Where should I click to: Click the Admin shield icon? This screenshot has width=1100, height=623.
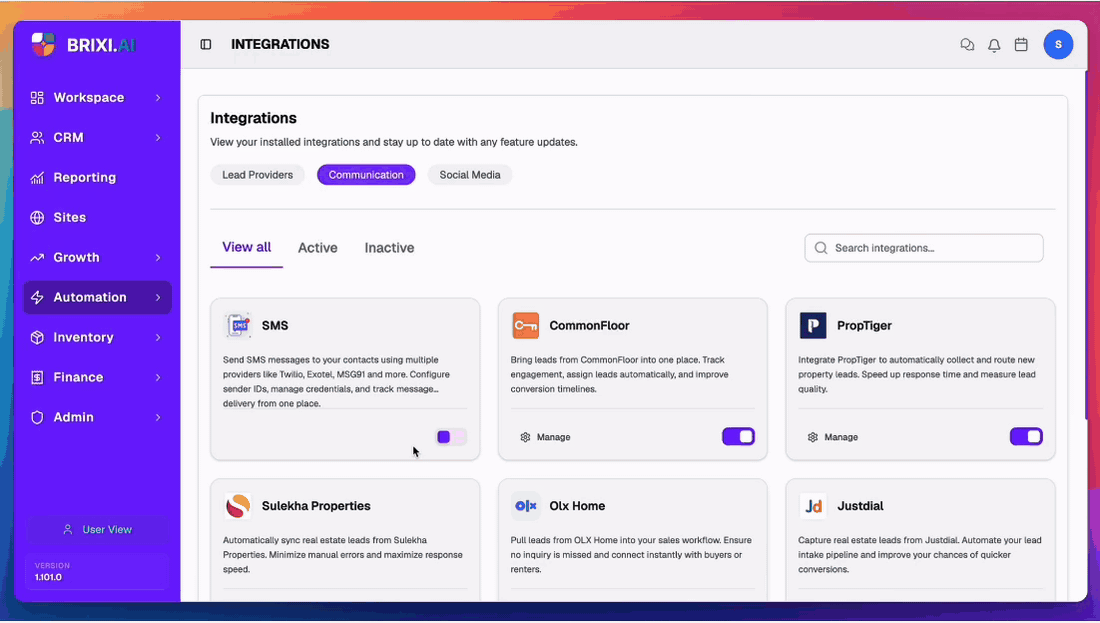[37, 417]
